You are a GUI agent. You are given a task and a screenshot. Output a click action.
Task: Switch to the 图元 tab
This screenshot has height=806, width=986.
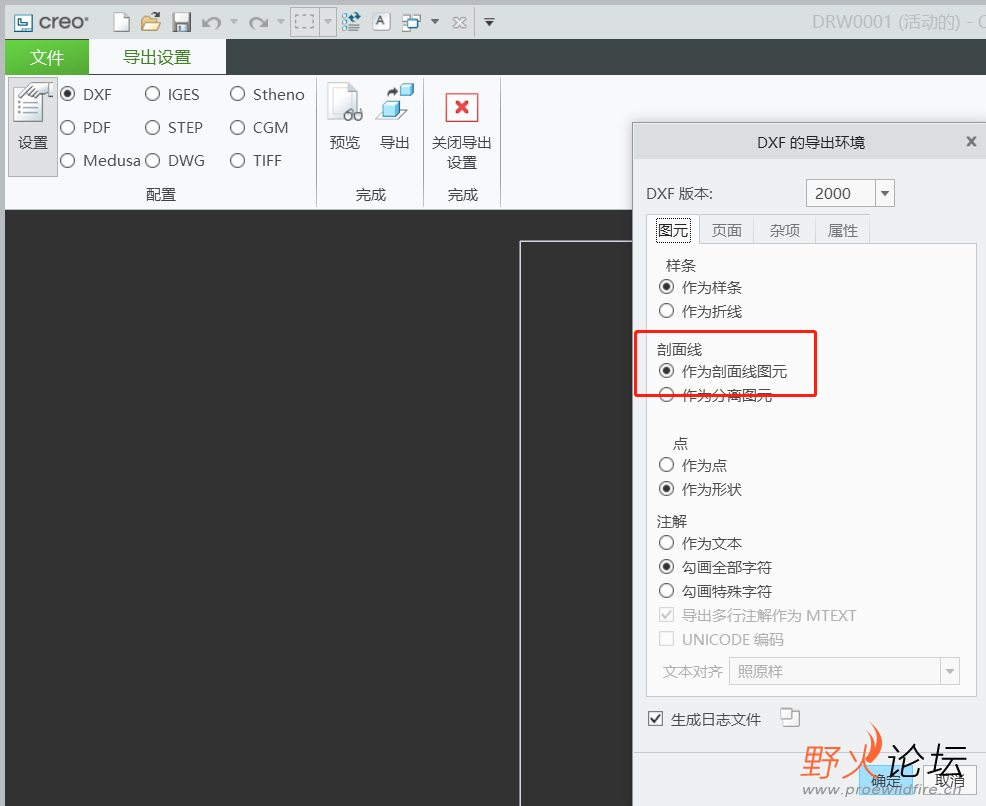tap(673, 230)
